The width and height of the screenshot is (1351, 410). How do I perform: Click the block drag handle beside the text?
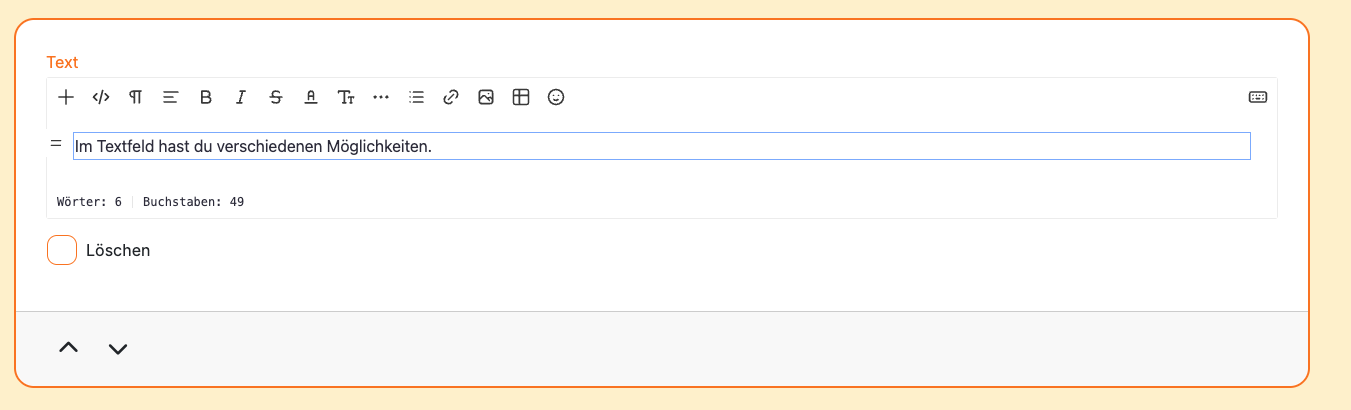click(x=56, y=144)
